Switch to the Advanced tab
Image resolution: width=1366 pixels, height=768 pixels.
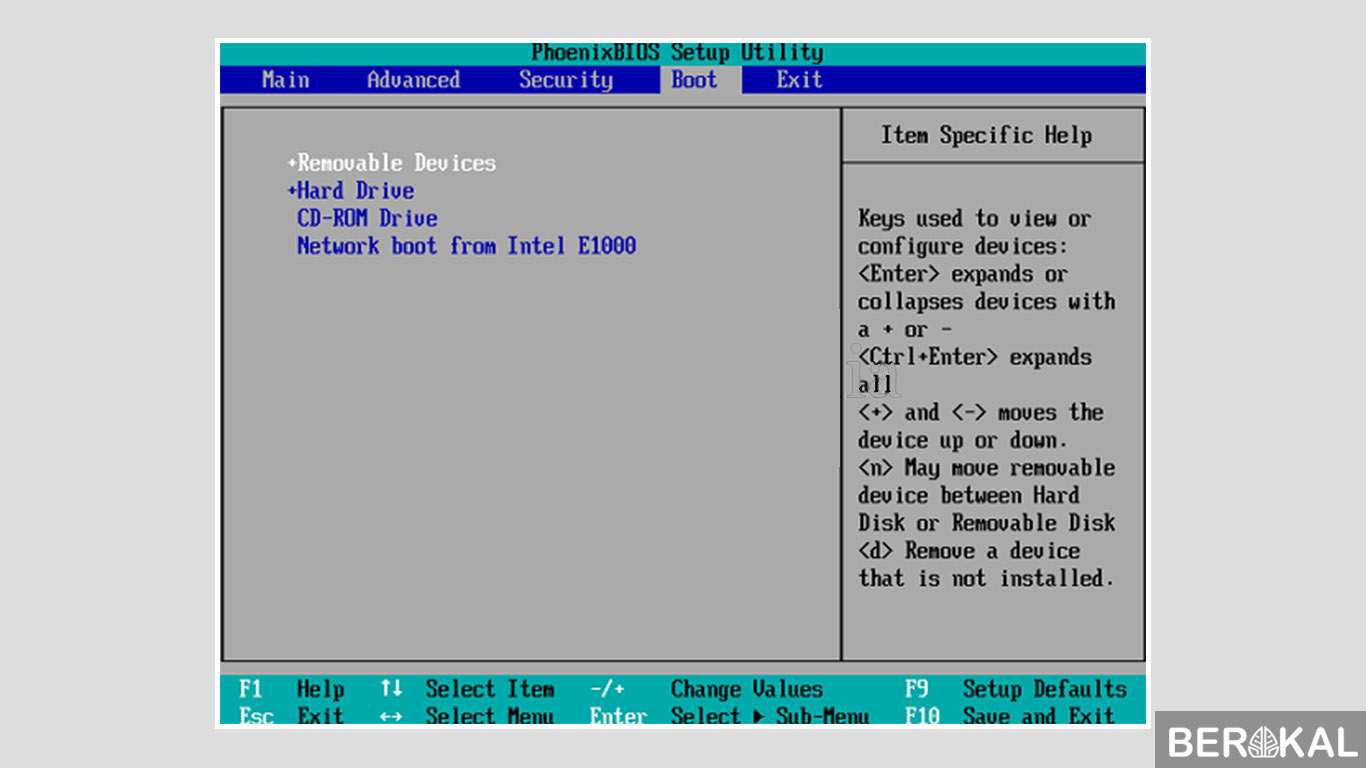click(x=413, y=80)
